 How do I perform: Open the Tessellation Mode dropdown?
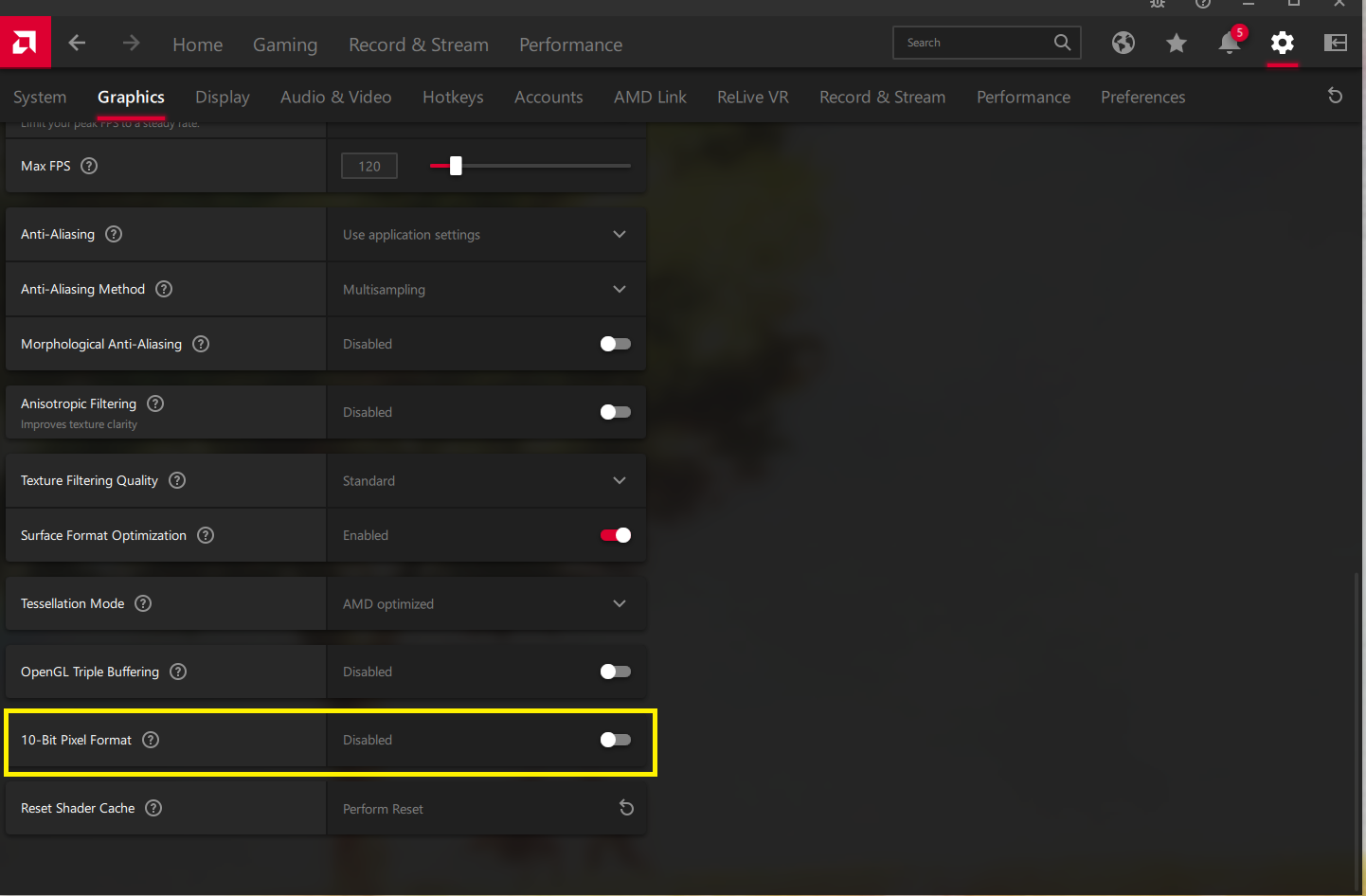[486, 603]
